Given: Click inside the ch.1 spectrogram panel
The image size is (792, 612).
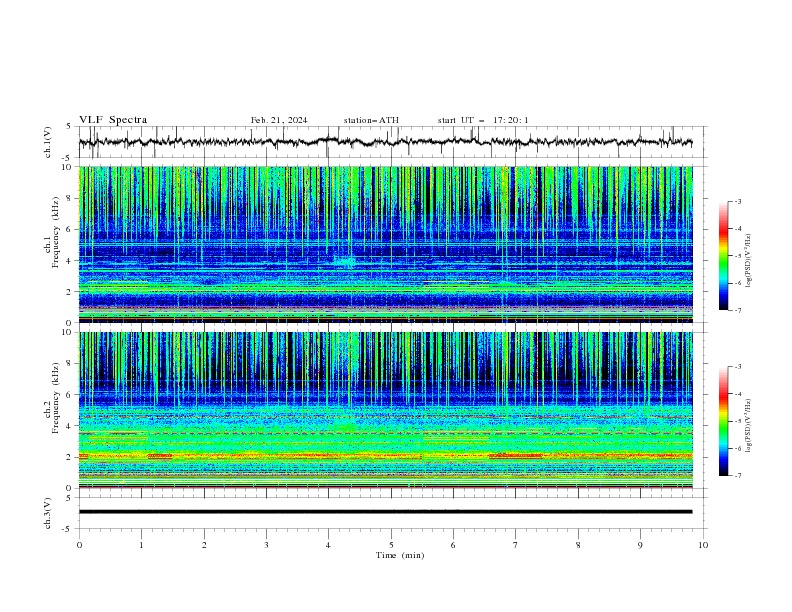Looking at the screenshot, I should [385, 244].
